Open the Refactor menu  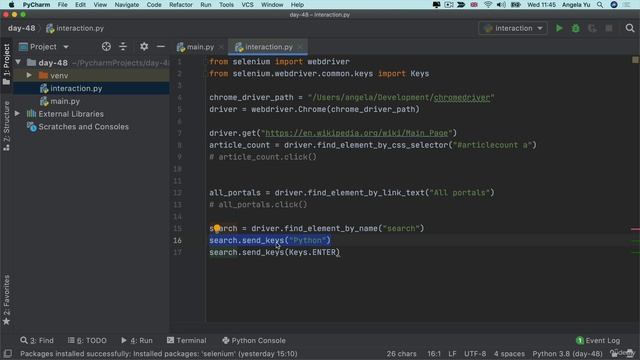pos(181,4)
